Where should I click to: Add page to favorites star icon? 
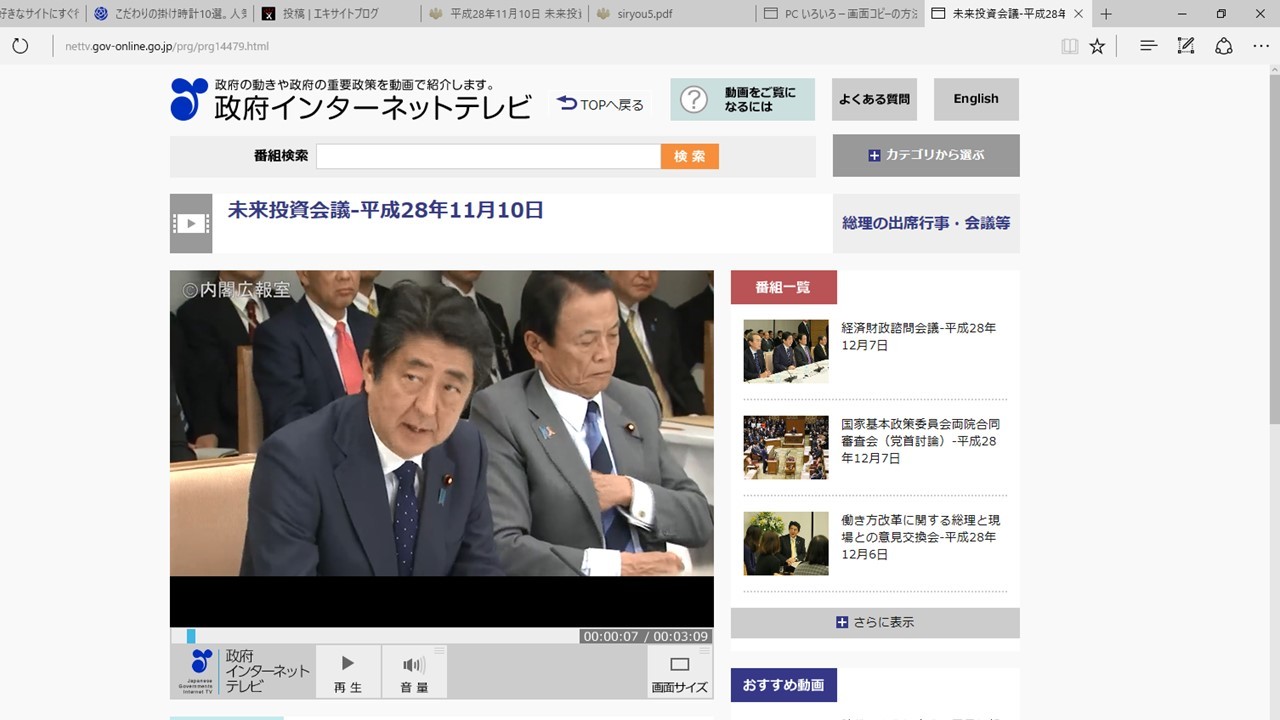click(x=1097, y=46)
